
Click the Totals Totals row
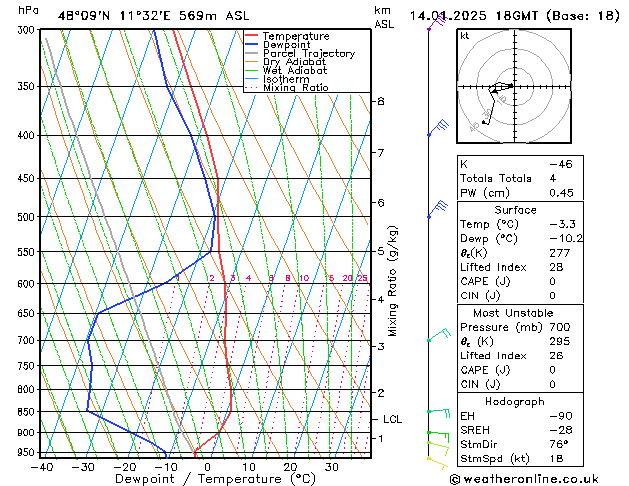coord(520,178)
